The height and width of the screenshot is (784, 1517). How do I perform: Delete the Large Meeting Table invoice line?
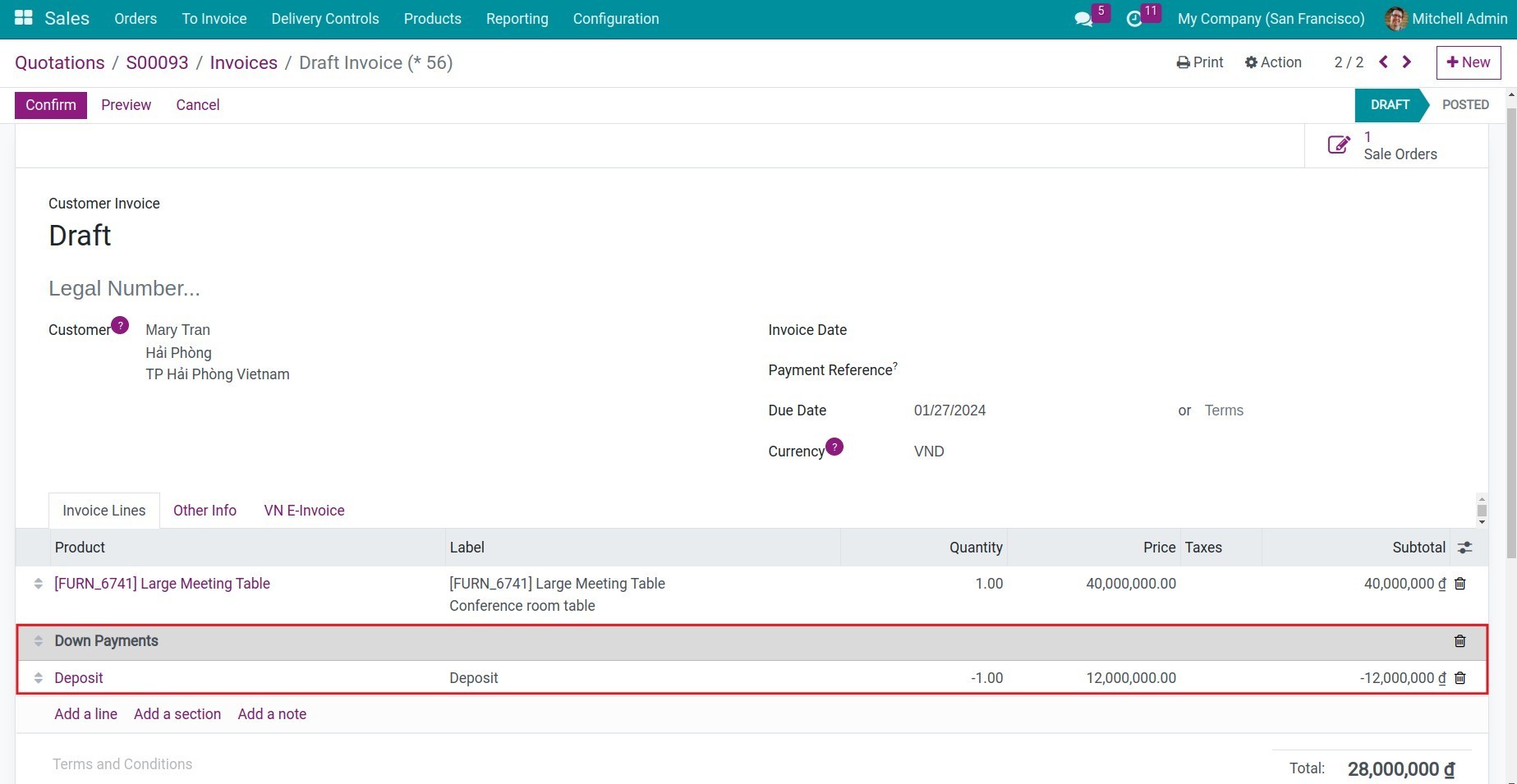(x=1460, y=584)
